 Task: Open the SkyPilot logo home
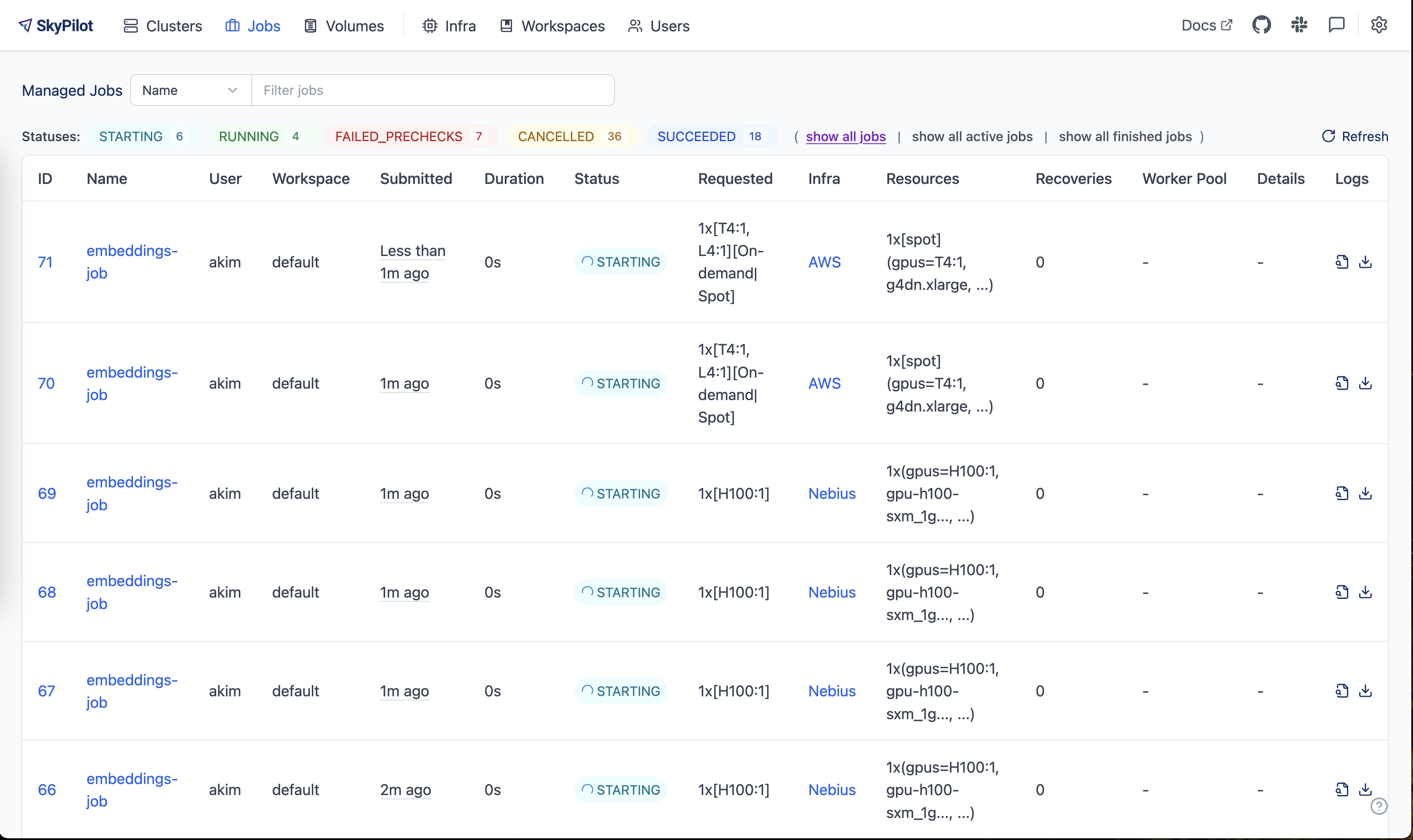click(x=56, y=25)
